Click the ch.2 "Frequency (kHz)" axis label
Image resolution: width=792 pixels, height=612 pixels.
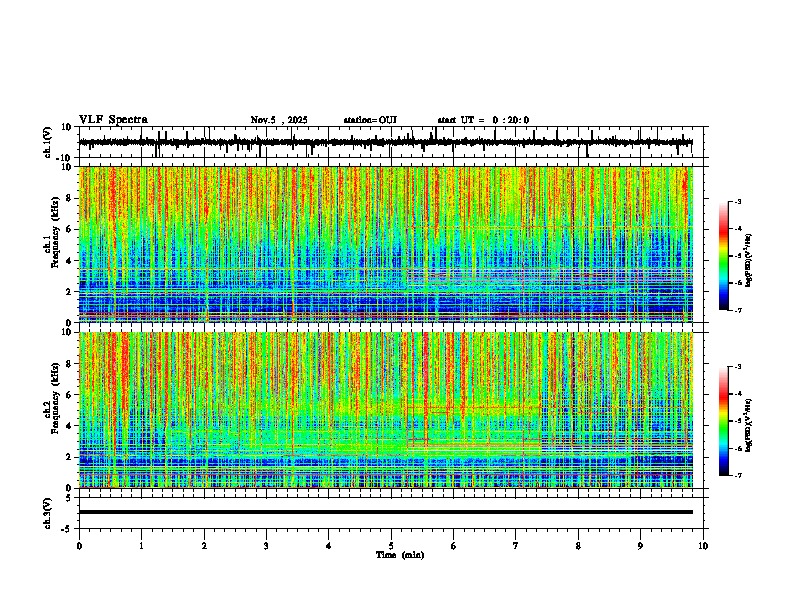(x=55, y=398)
